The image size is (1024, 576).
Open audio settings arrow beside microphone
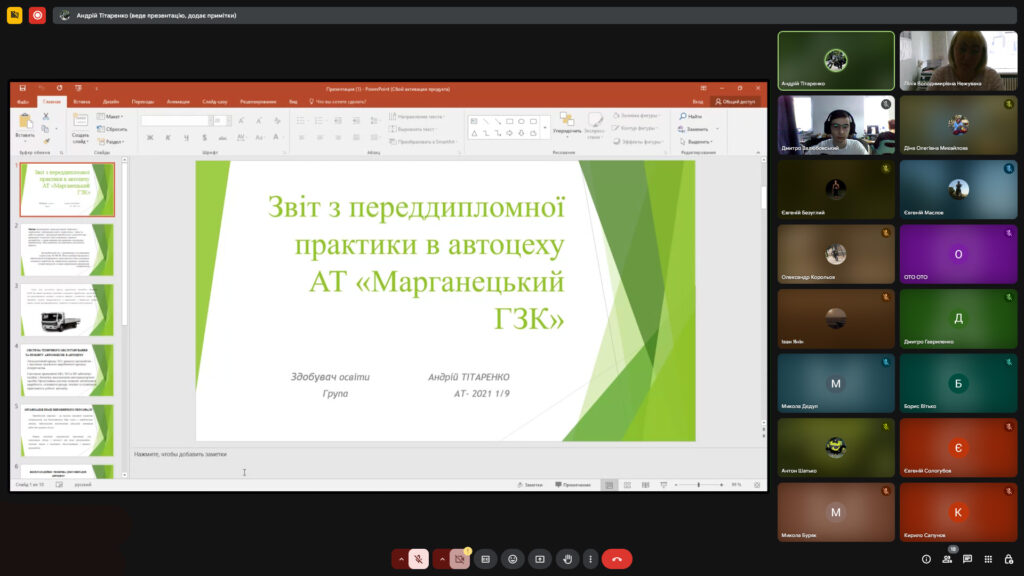(400, 559)
